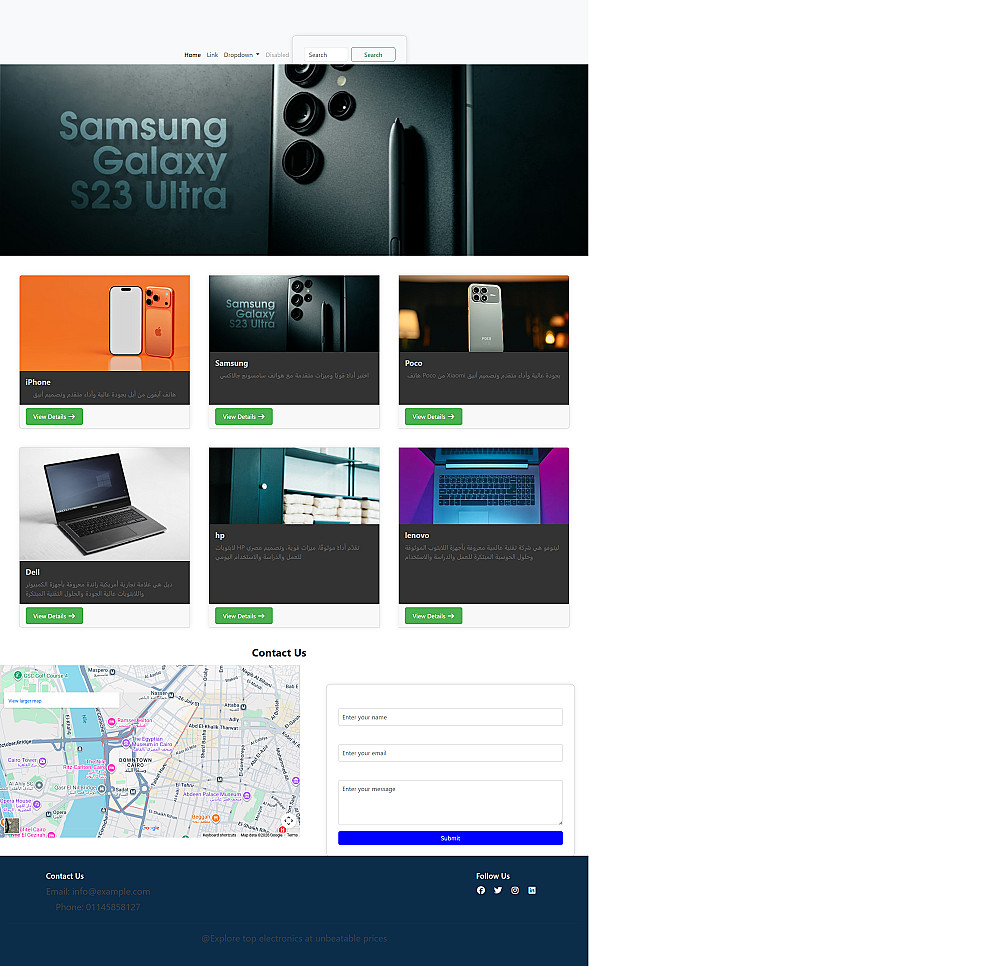Viewport: 1000px width, 966px height.
Task: Click the 'Follow Us' footer heading
Action: click(x=492, y=876)
